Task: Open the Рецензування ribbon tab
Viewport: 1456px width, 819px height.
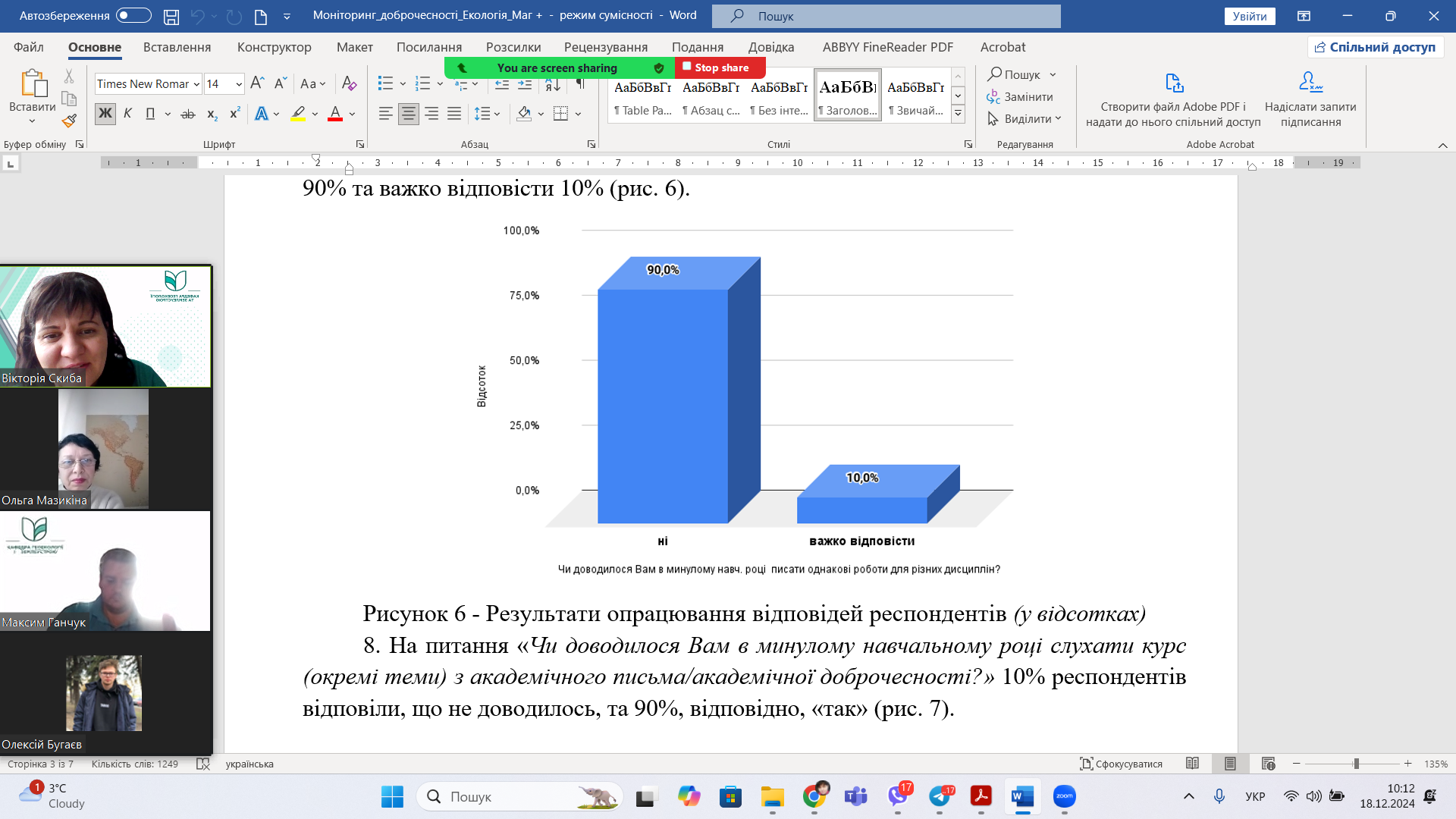Action: (x=605, y=47)
